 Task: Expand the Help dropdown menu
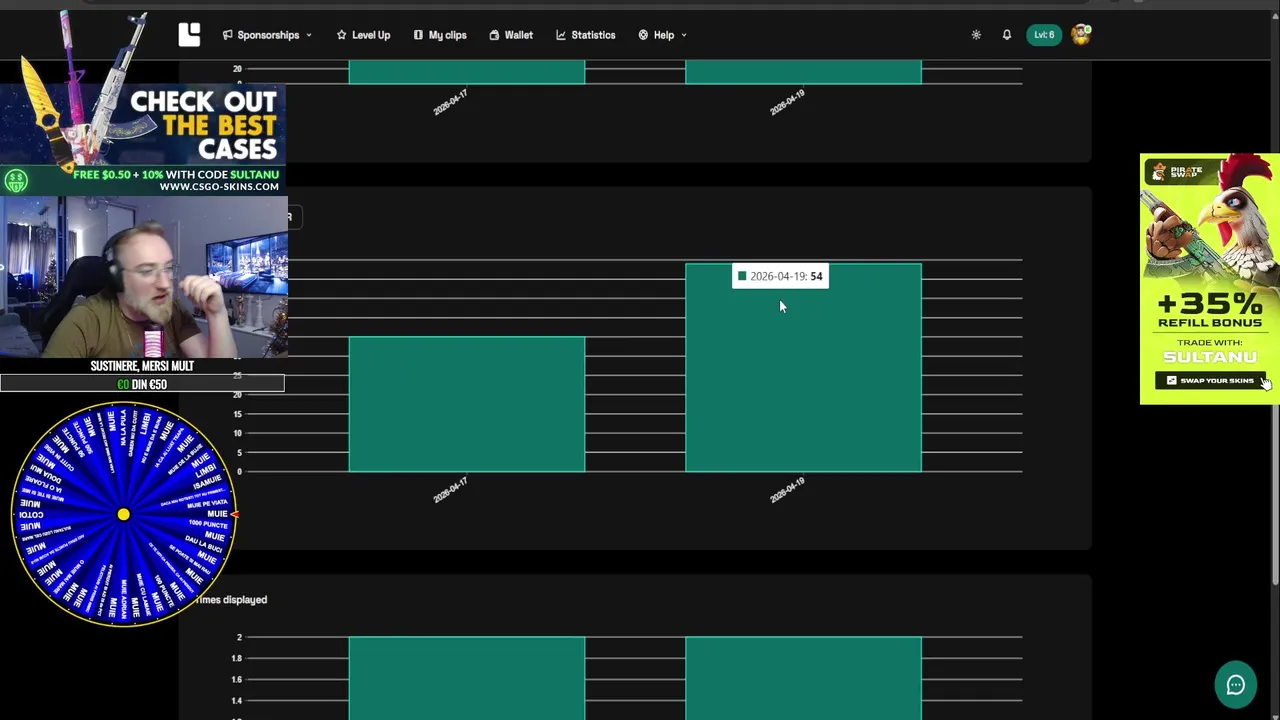(x=662, y=35)
